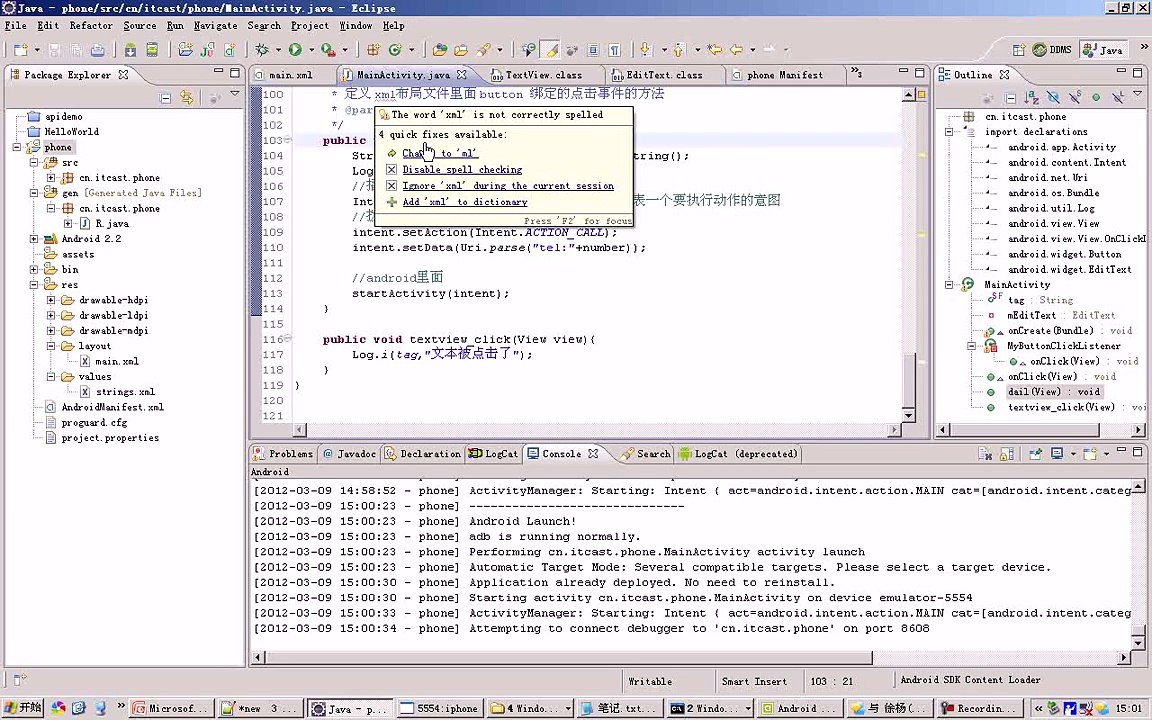The width and height of the screenshot is (1152, 720).
Task: Open the Refactor menu
Action: pyautogui.click(x=90, y=26)
